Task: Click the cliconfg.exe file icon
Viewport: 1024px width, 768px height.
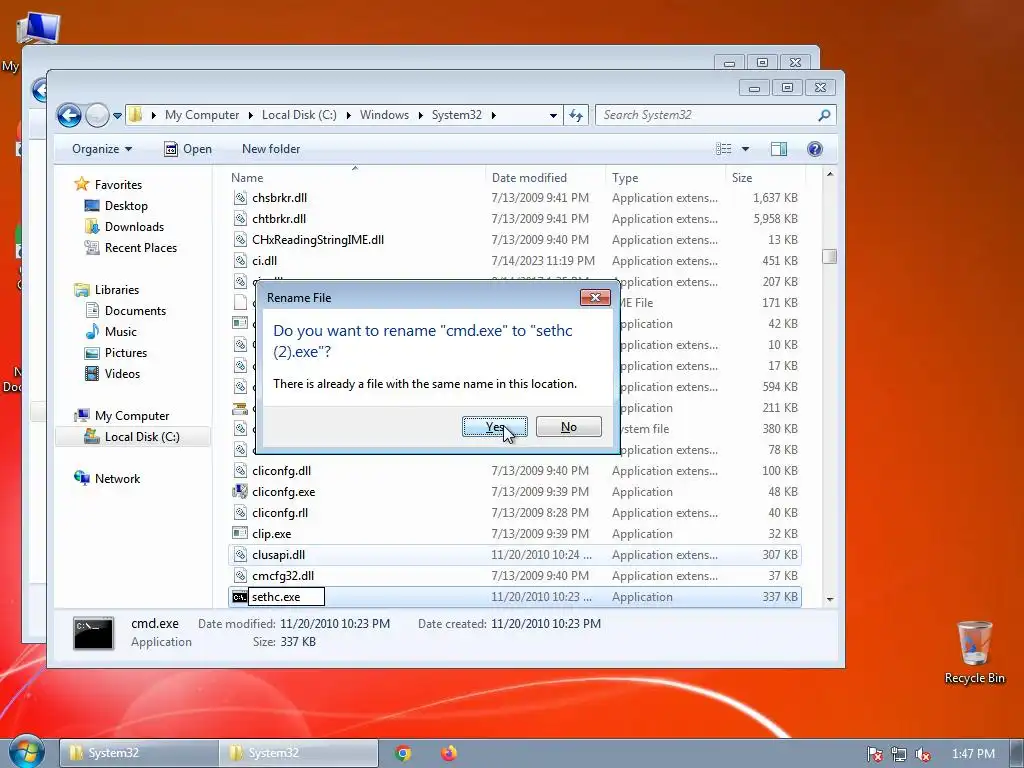Action: tap(240, 491)
